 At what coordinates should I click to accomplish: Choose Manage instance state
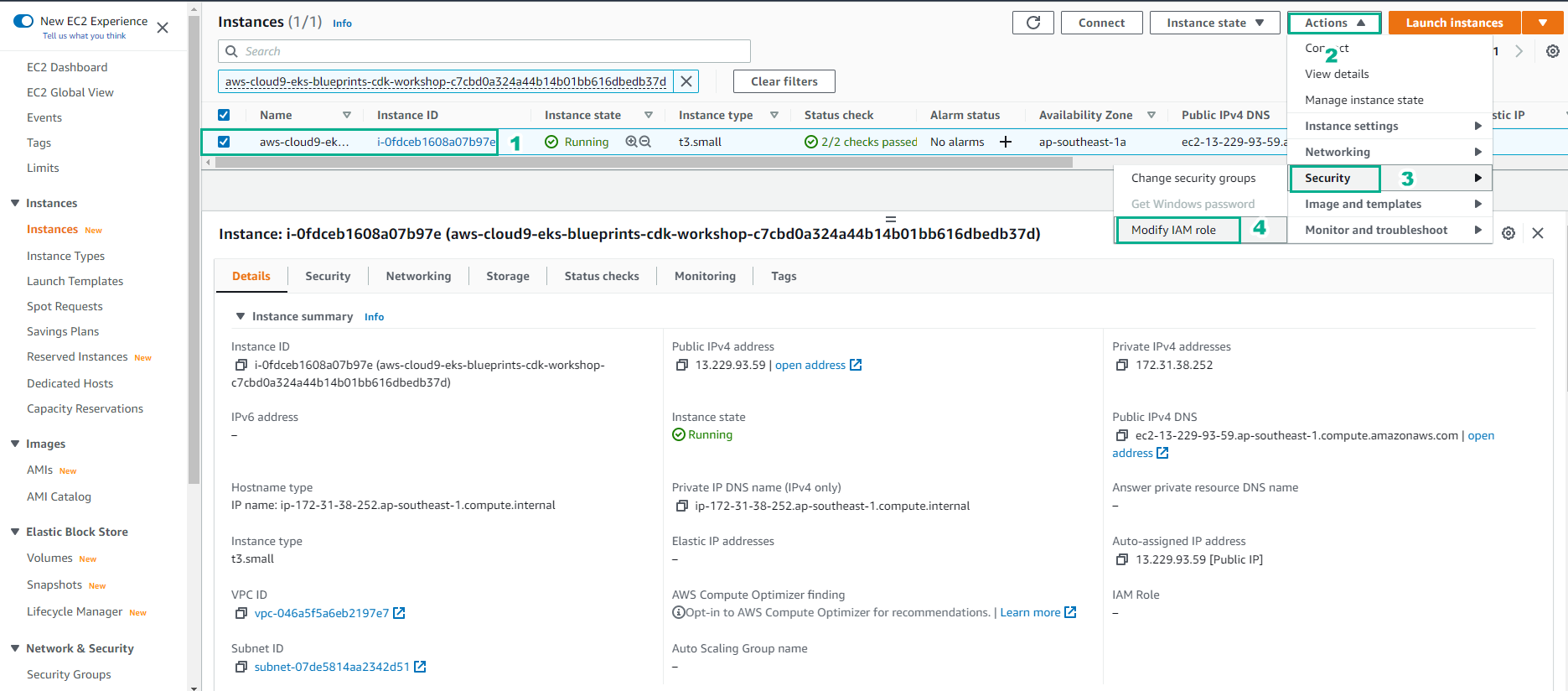[x=1389, y=100]
